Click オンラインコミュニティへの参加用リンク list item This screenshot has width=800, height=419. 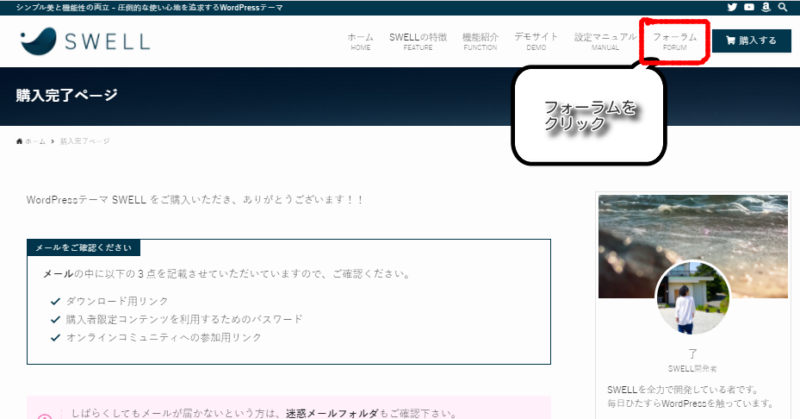[x=164, y=337]
